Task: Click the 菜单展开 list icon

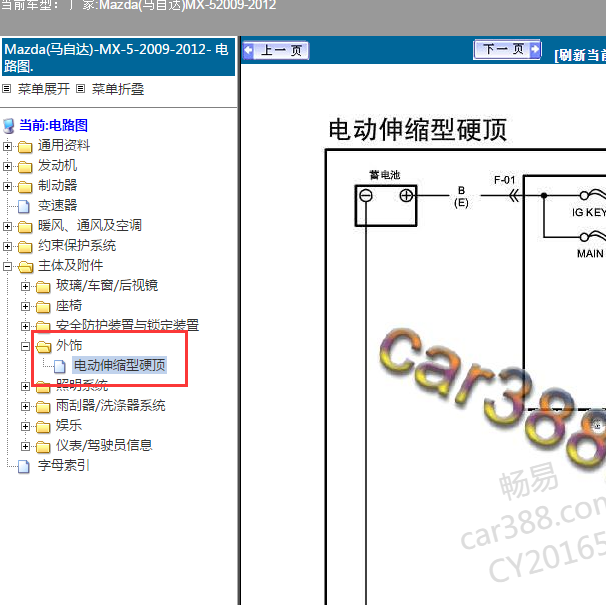Action: [6, 89]
